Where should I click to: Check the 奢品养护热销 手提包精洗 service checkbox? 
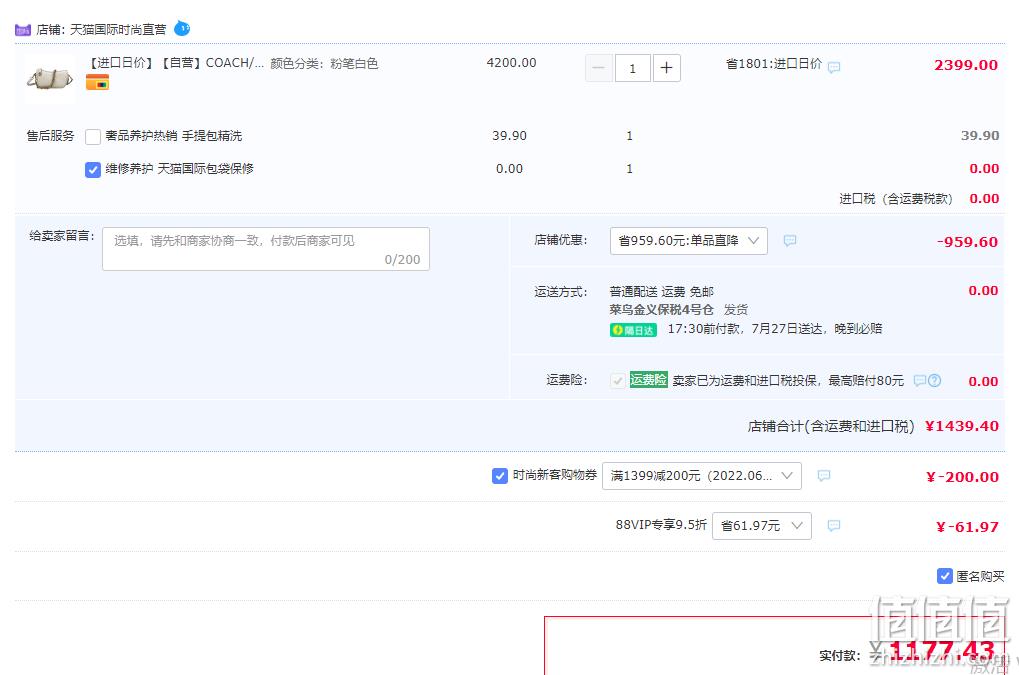coord(93,136)
